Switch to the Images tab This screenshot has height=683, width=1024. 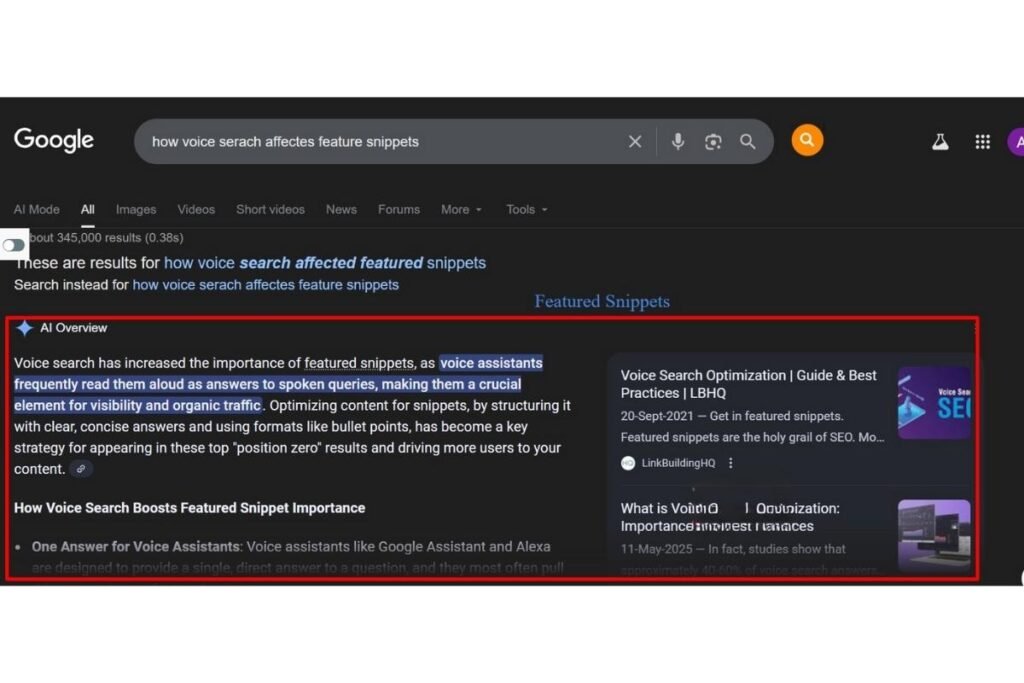(x=135, y=209)
